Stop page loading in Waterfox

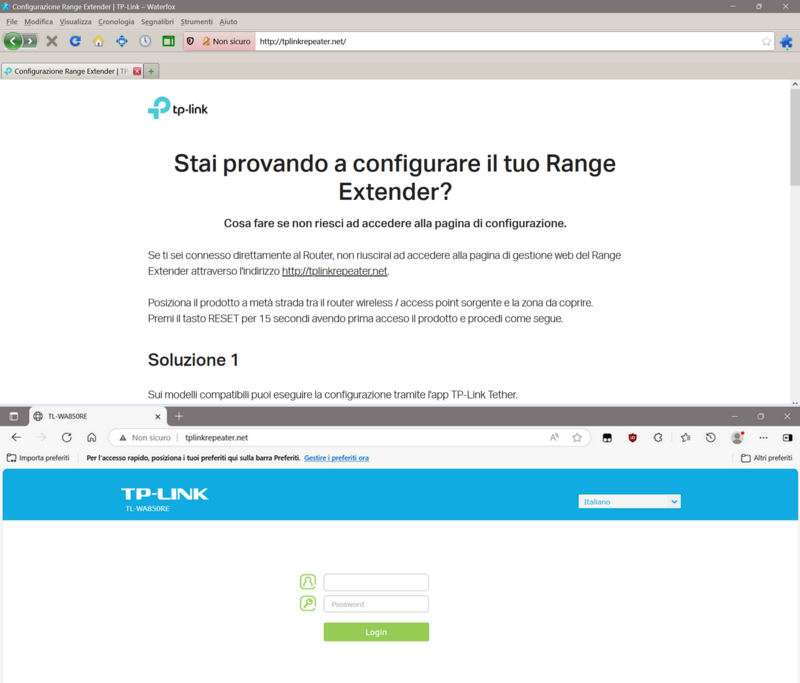(x=52, y=41)
